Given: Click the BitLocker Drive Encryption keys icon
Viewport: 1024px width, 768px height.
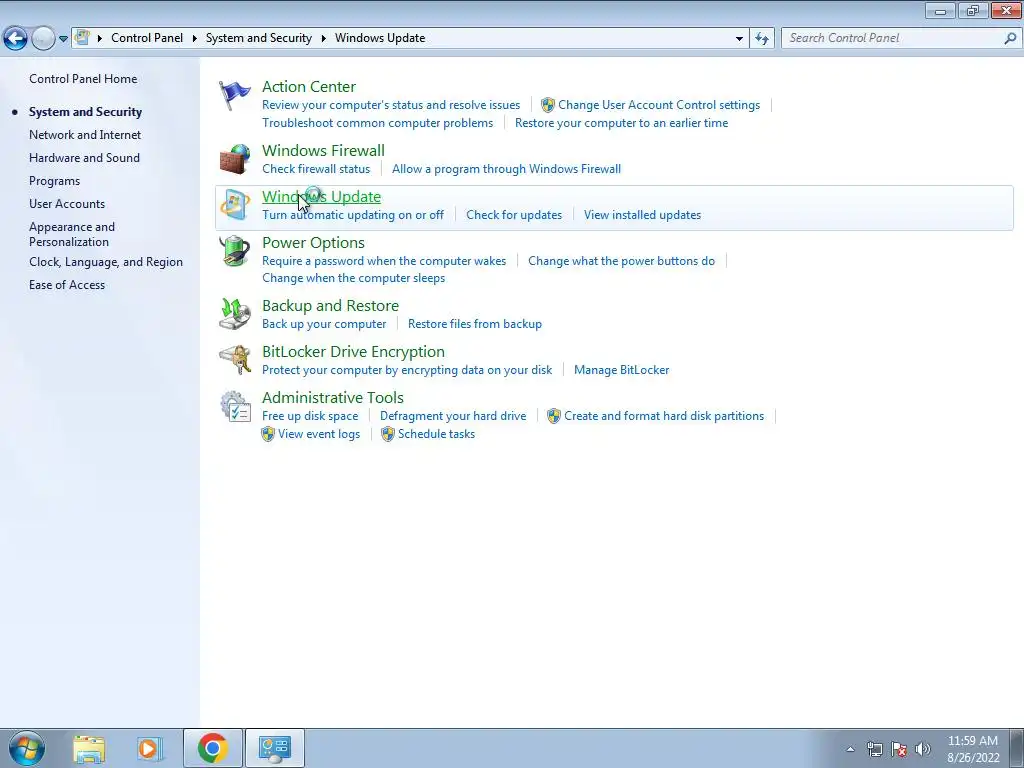Looking at the screenshot, I should pos(234,360).
